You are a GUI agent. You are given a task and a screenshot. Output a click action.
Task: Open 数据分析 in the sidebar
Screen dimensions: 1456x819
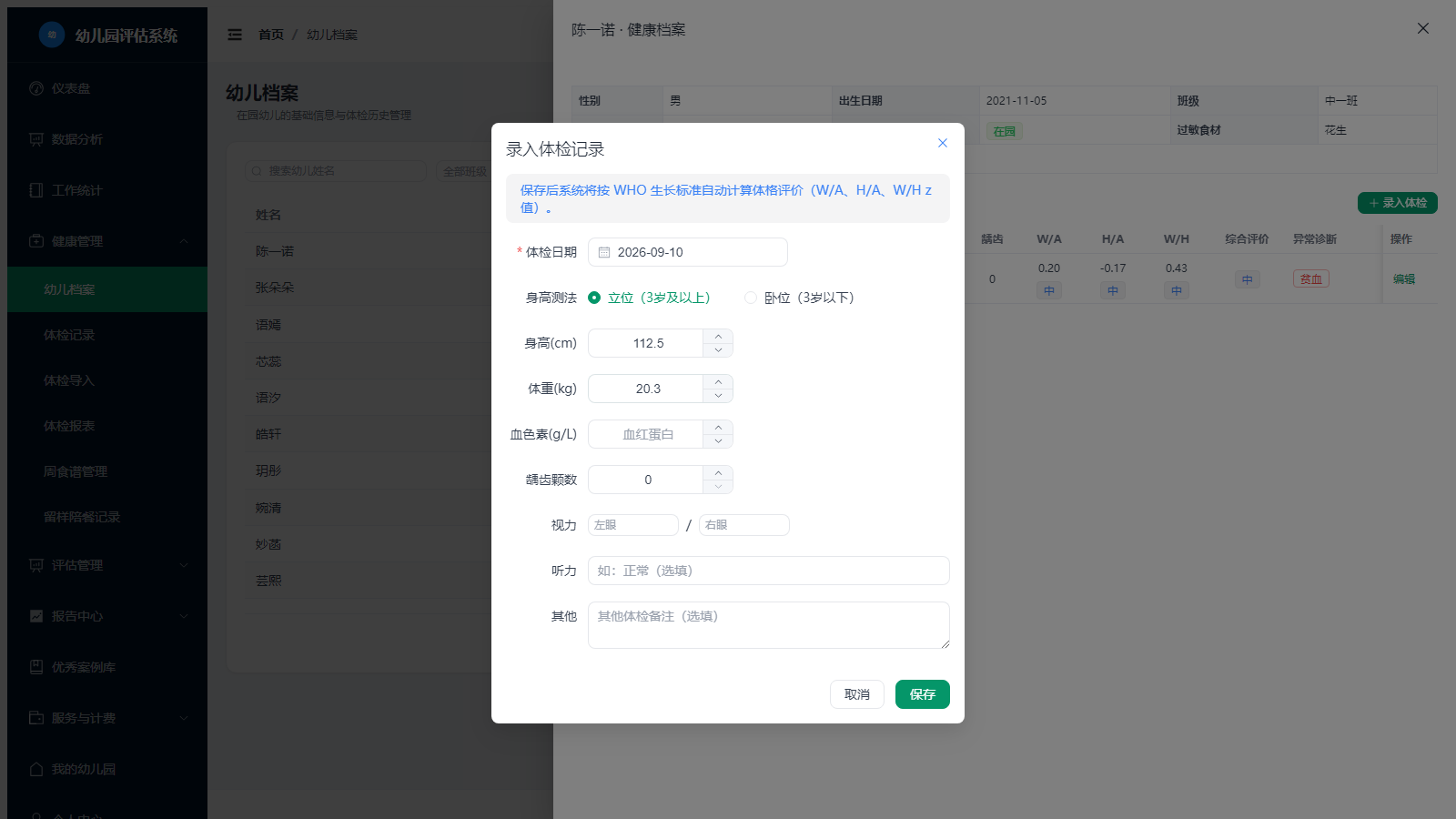coord(107,139)
